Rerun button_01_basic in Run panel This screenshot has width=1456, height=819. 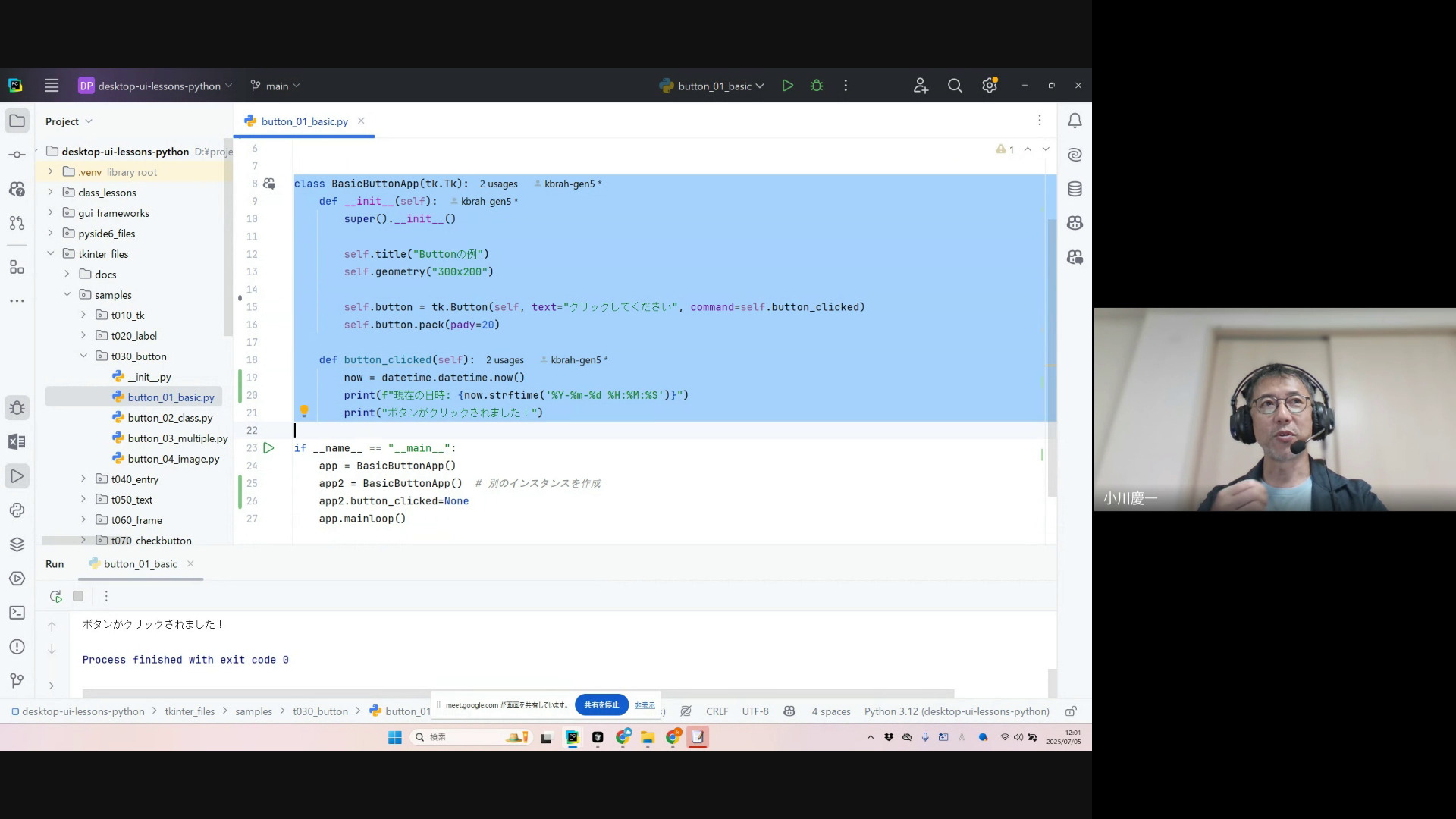pos(55,596)
